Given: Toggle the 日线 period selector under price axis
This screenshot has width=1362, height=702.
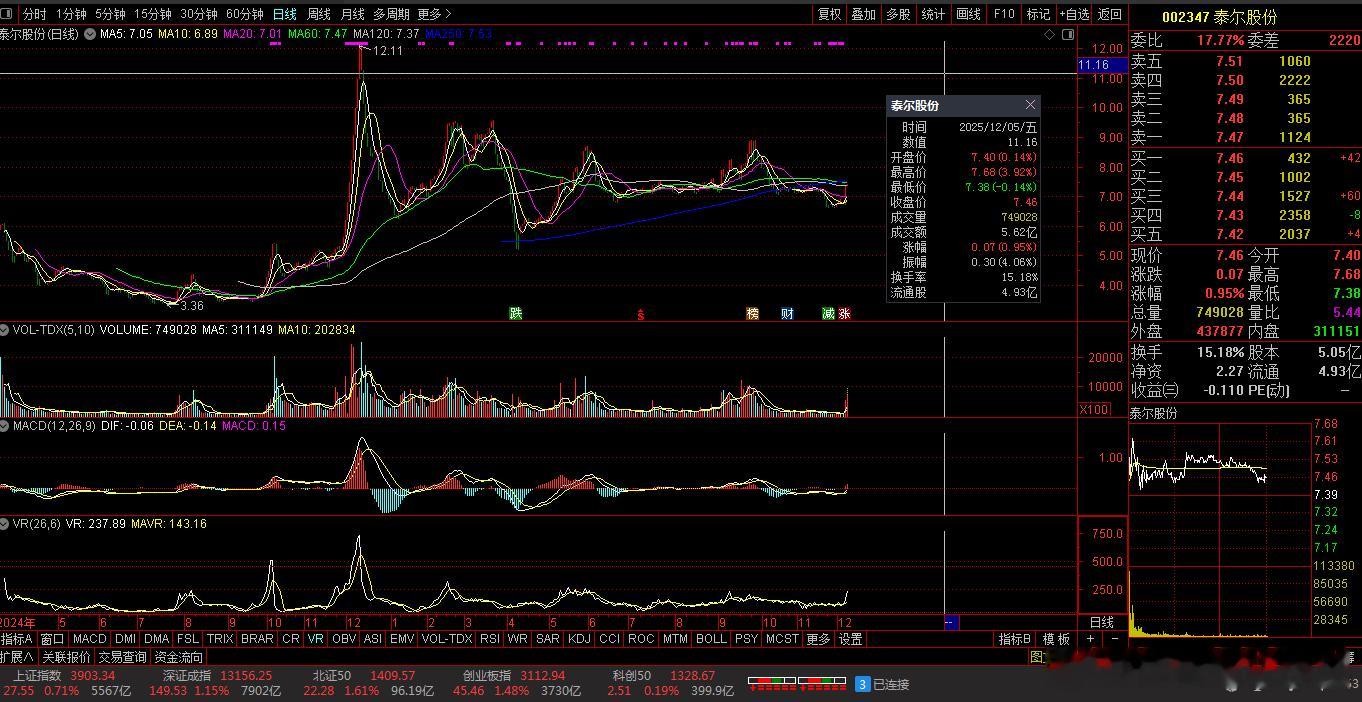Looking at the screenshot, I should pos(1101,622).
